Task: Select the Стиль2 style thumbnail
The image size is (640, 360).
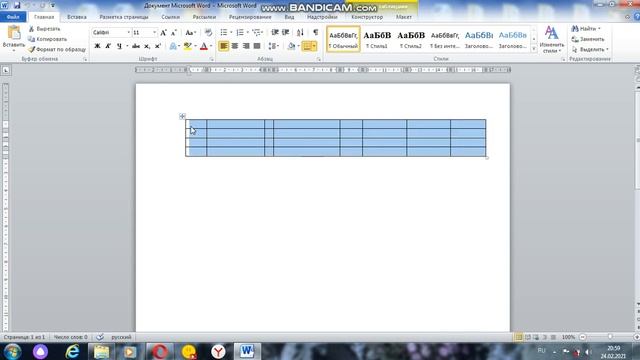Action: pos(411,39)
